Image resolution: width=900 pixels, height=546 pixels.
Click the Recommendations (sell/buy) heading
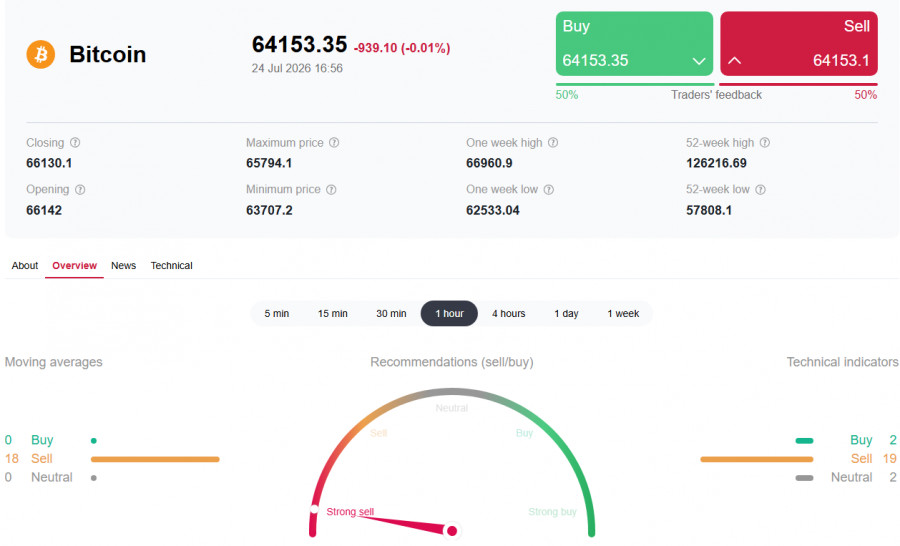tap(452, 362)
